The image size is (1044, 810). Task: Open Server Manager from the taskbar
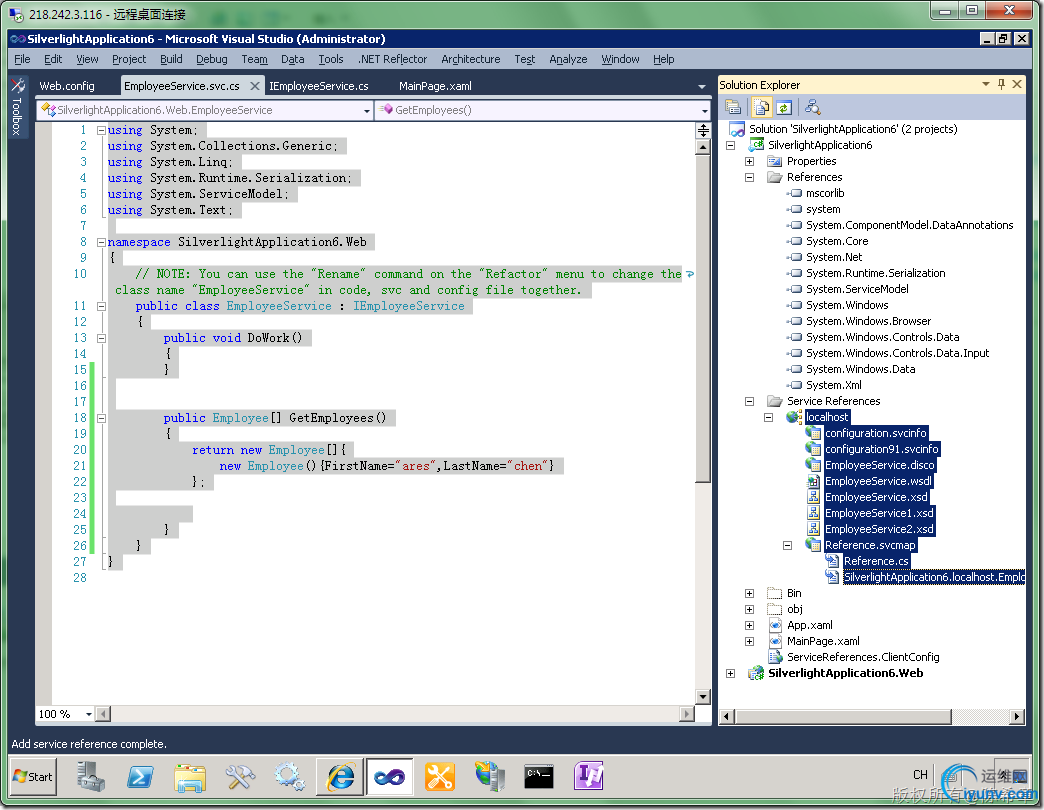pyautogui.click(x=91, y=777)
